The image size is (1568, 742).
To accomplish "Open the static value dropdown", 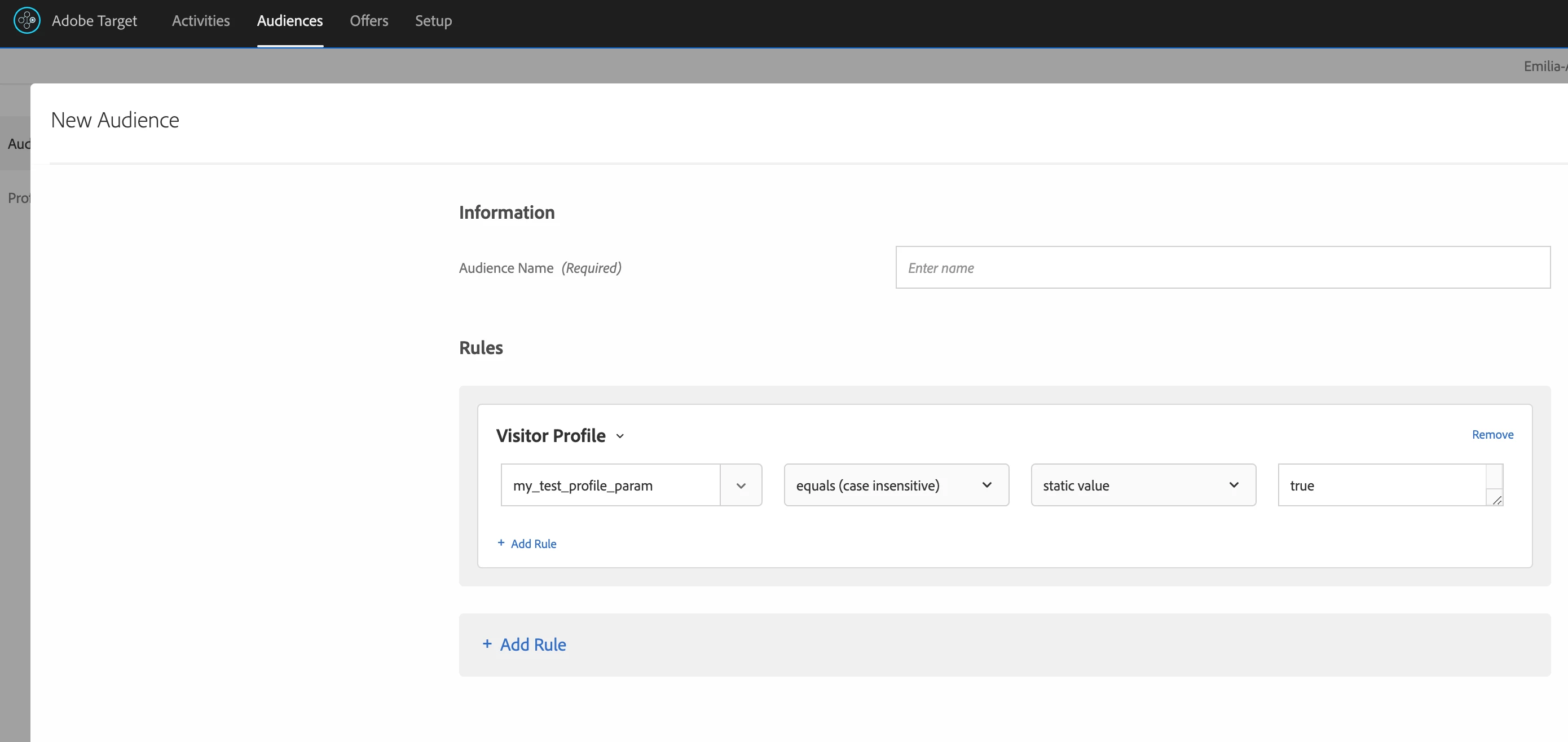I will [x=1143, y=485].
